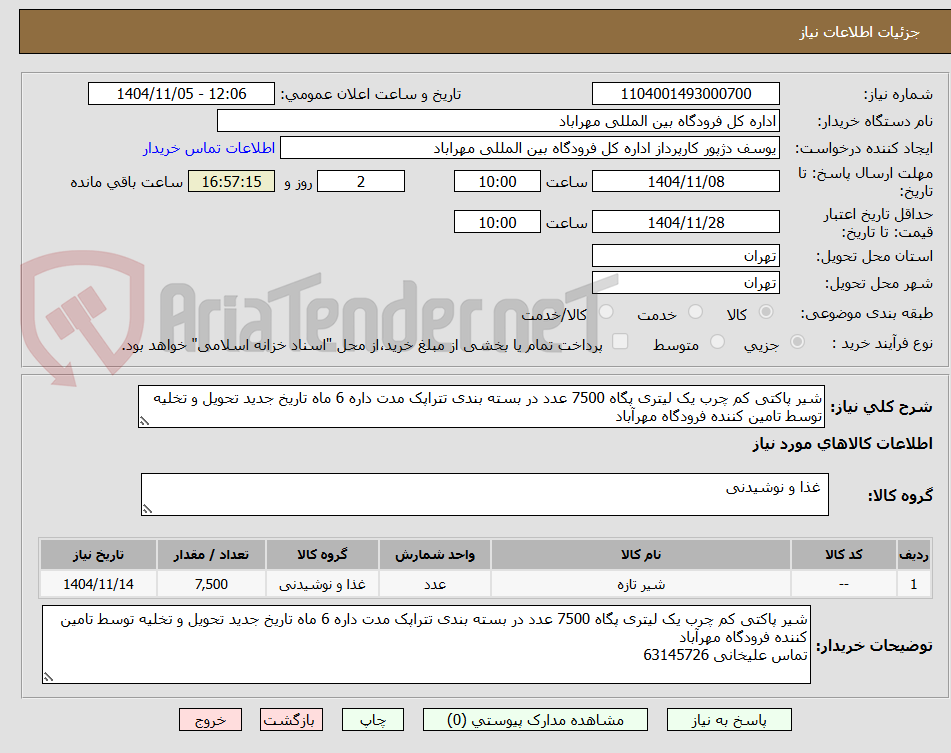Click the resize handle of توضیحات خریدار box

tap(49, 677)
